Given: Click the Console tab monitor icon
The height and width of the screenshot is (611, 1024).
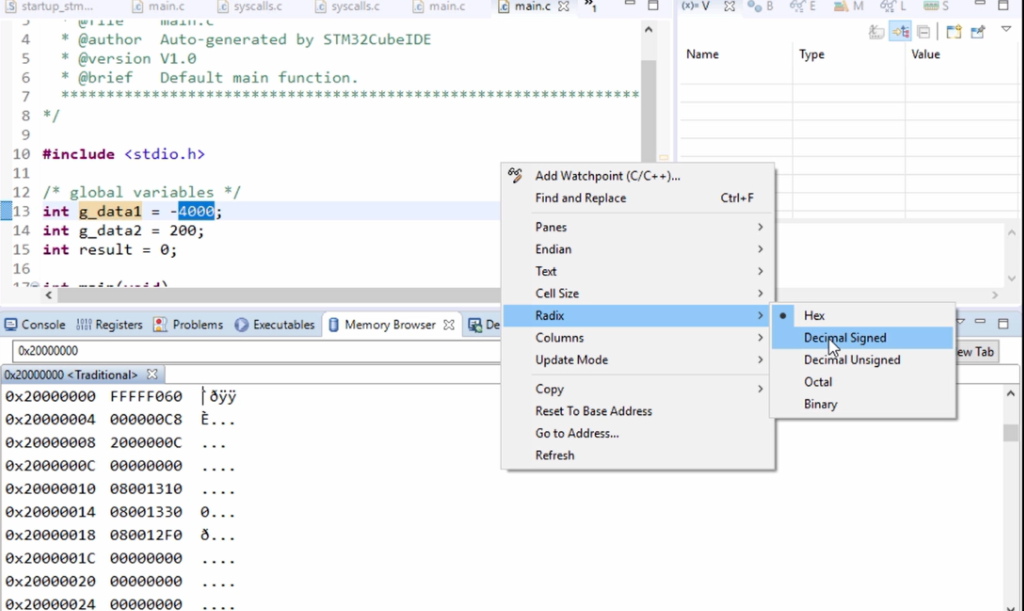Looking at the screenshot, I should pyautogui.click(x=11, y=324).
